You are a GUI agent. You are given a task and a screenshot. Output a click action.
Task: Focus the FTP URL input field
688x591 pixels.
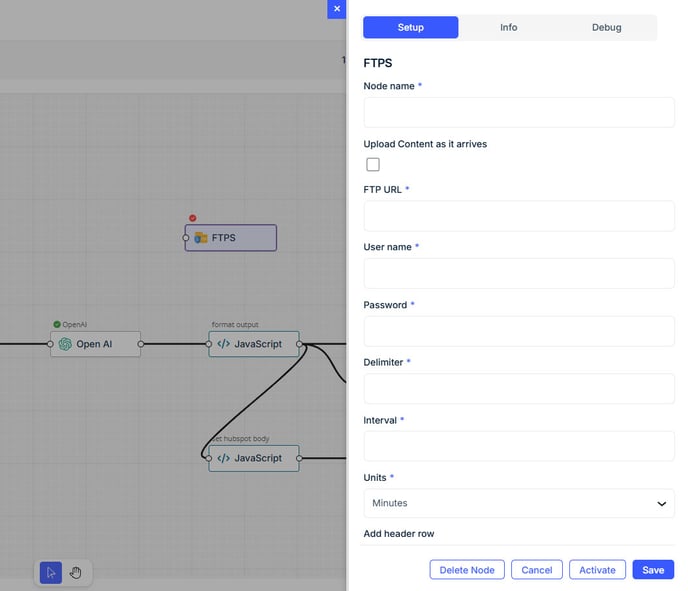tap(519, 216)
